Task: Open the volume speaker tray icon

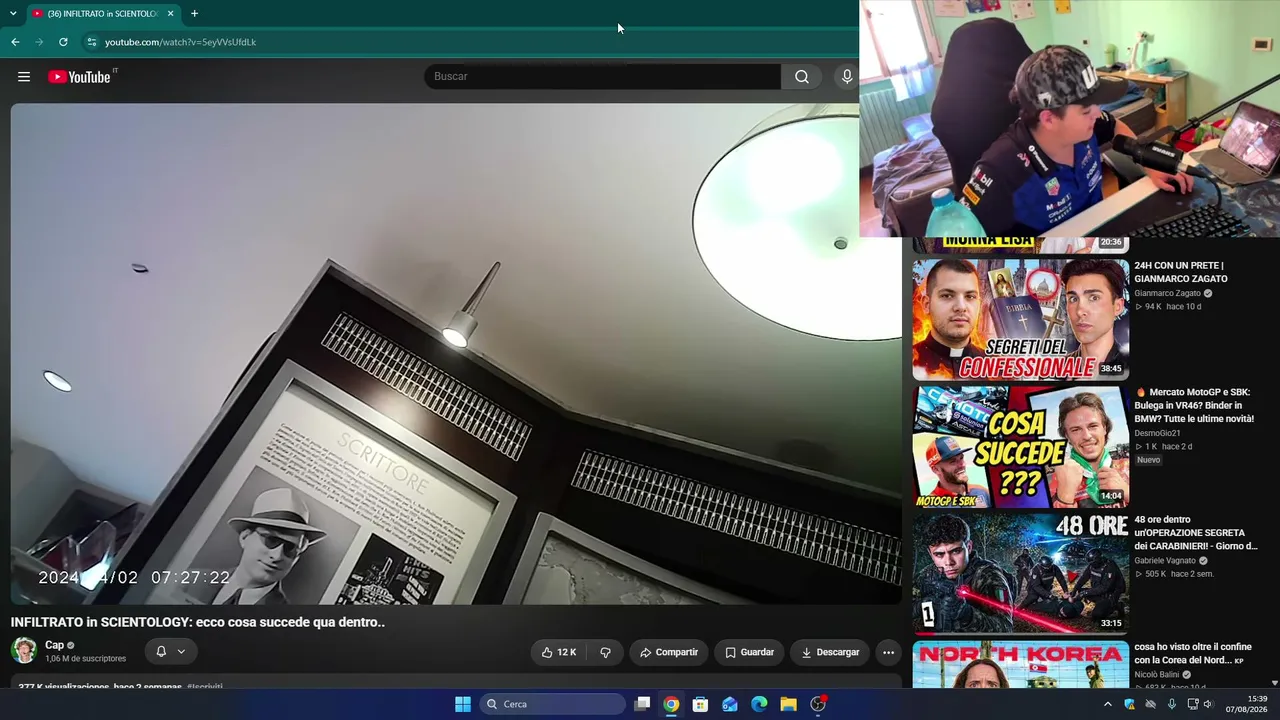Action: [x=1209, y=704]
